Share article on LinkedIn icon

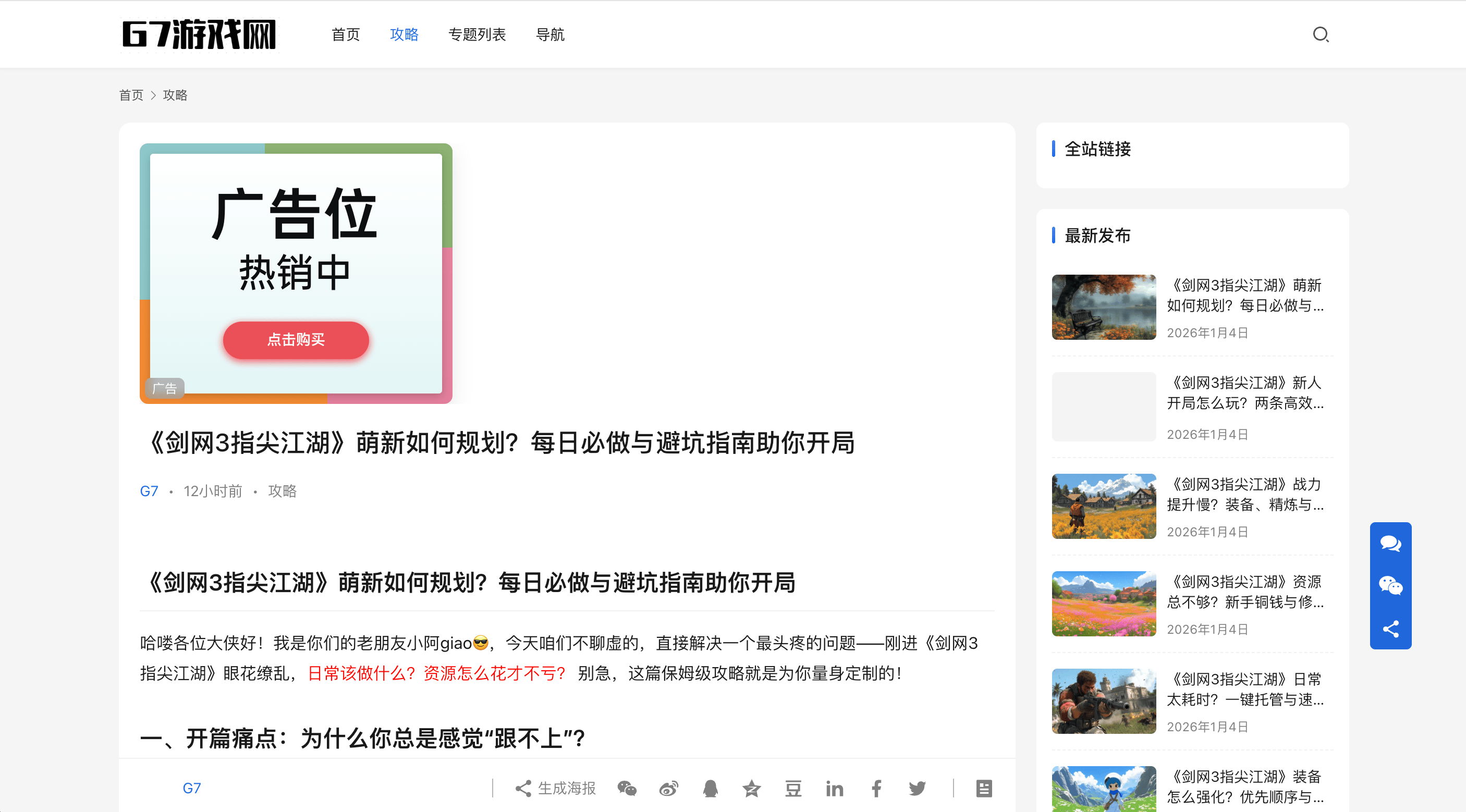[x=834, y=788]
